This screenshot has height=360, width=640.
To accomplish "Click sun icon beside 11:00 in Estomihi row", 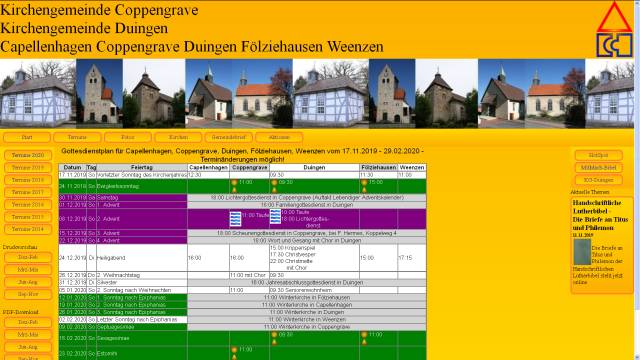I will 234,353.
